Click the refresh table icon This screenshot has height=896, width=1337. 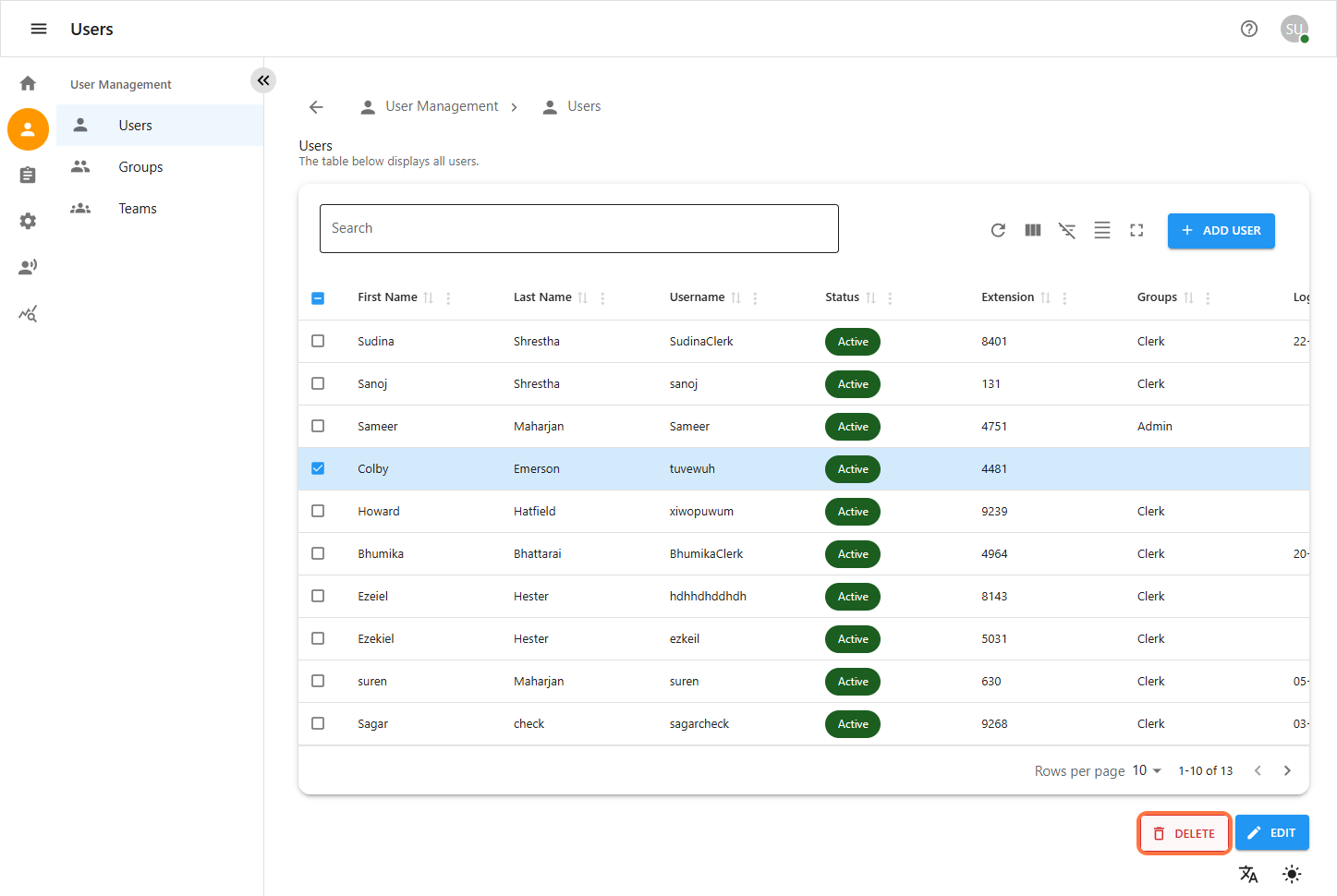click(x=998, y=230)
